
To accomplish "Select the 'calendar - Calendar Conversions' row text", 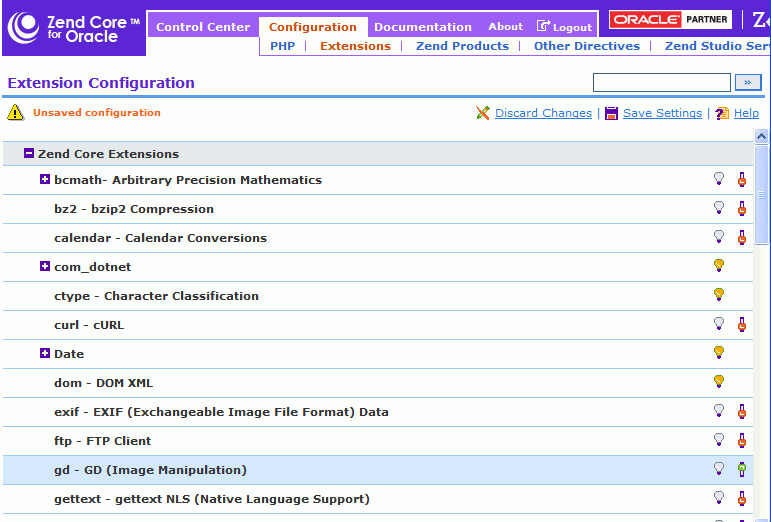I will (160, 238).
